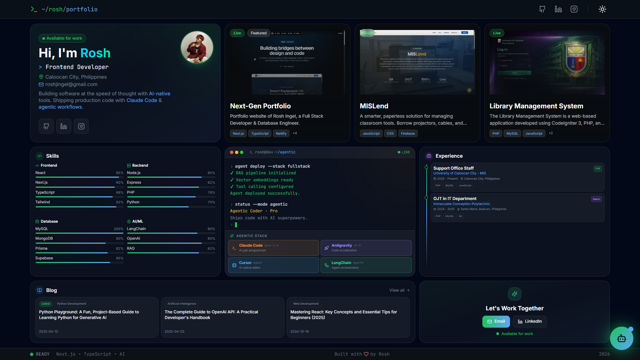Click the 'Immaculate Conception Polytechnic' link
Viewport: 640px width, 360px height.
[x=461, y=204]
